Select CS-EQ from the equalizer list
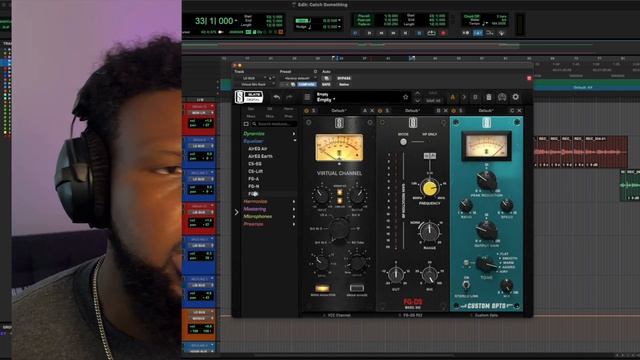The width and height of the screenshot is (640, 360). (x=255, y=164)
